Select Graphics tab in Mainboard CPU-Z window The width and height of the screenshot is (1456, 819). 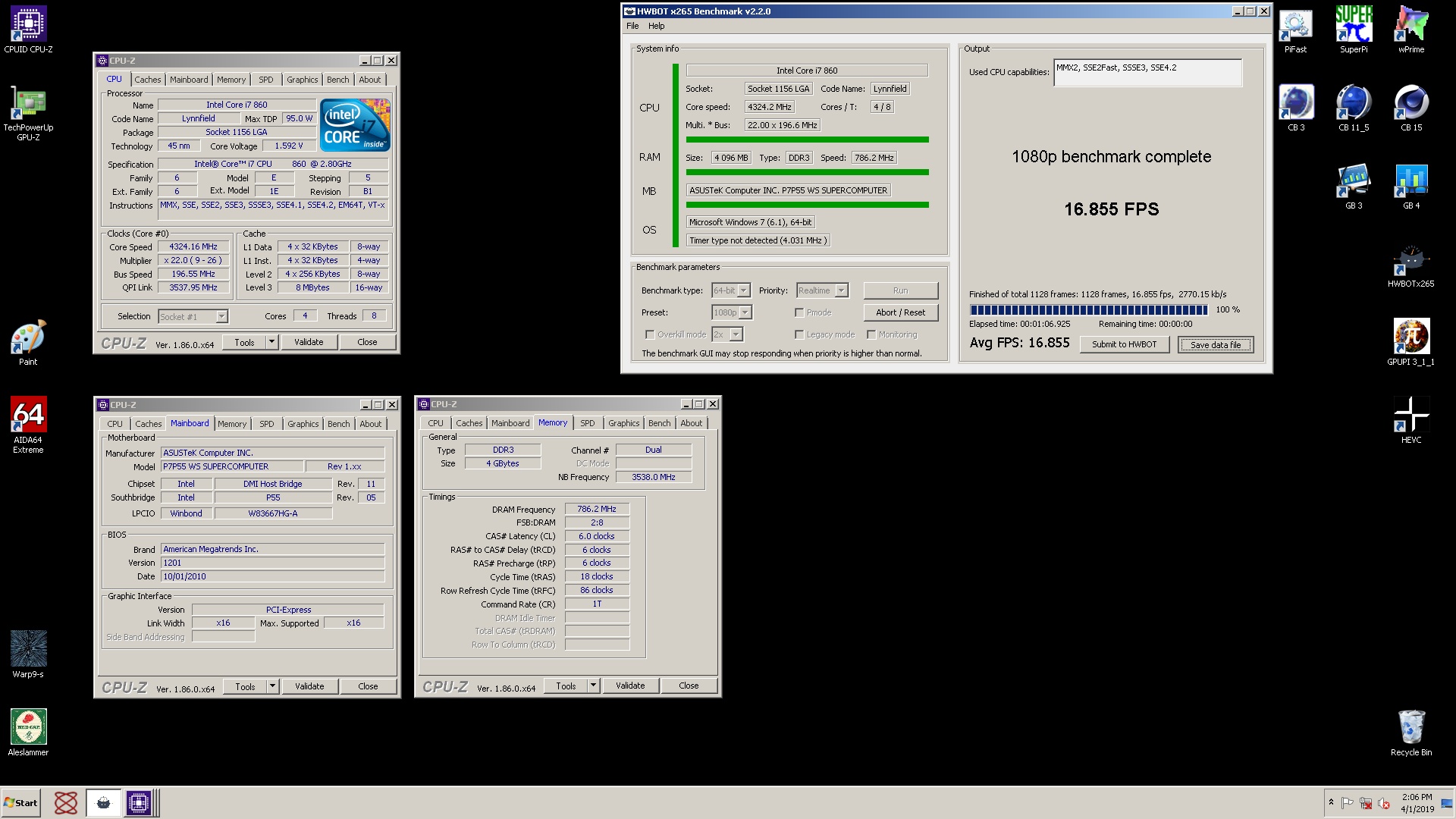pyautogui.click(x=303, y=424)
